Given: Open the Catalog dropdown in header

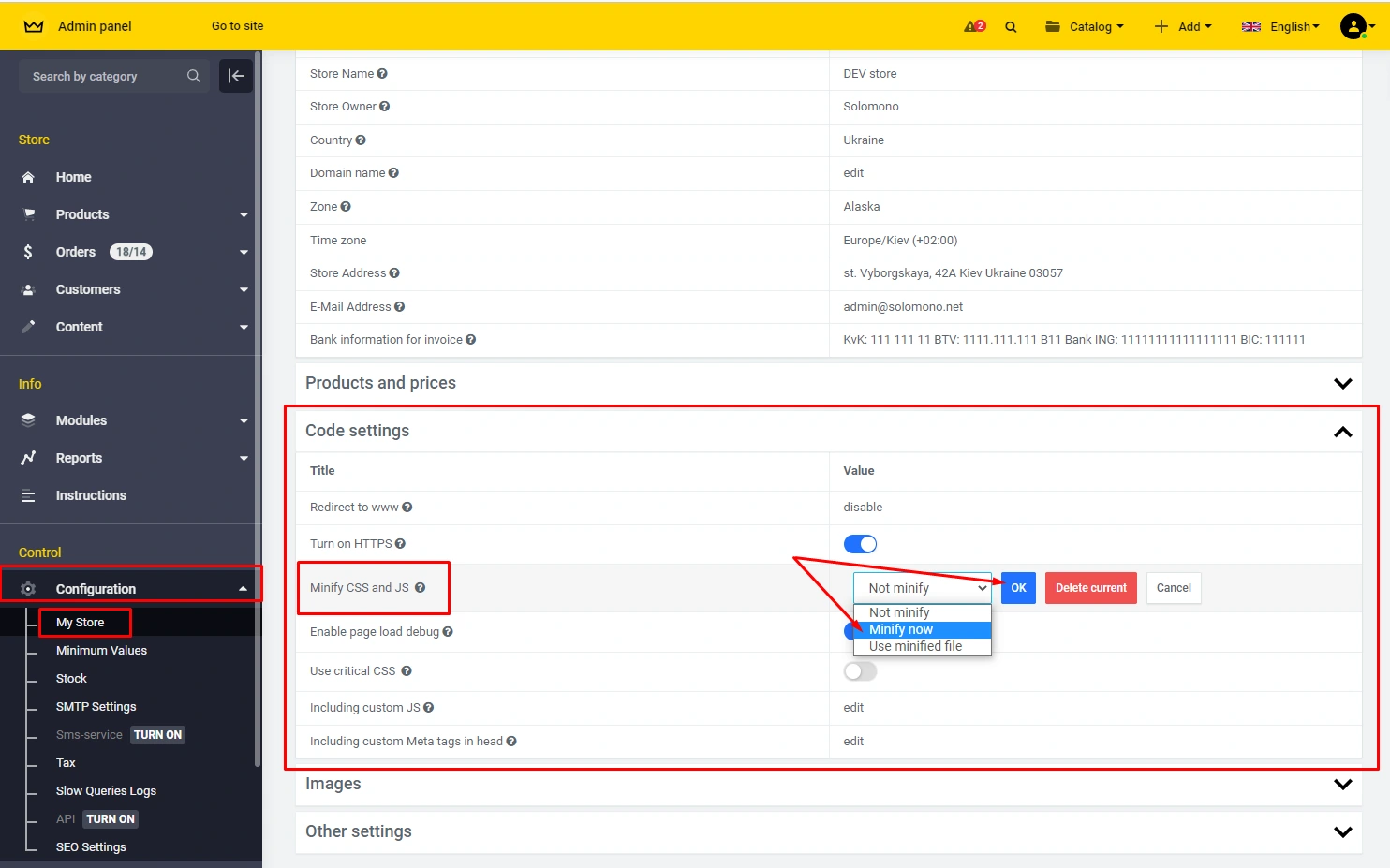Looking at the screenshot, I should 1085,26.
